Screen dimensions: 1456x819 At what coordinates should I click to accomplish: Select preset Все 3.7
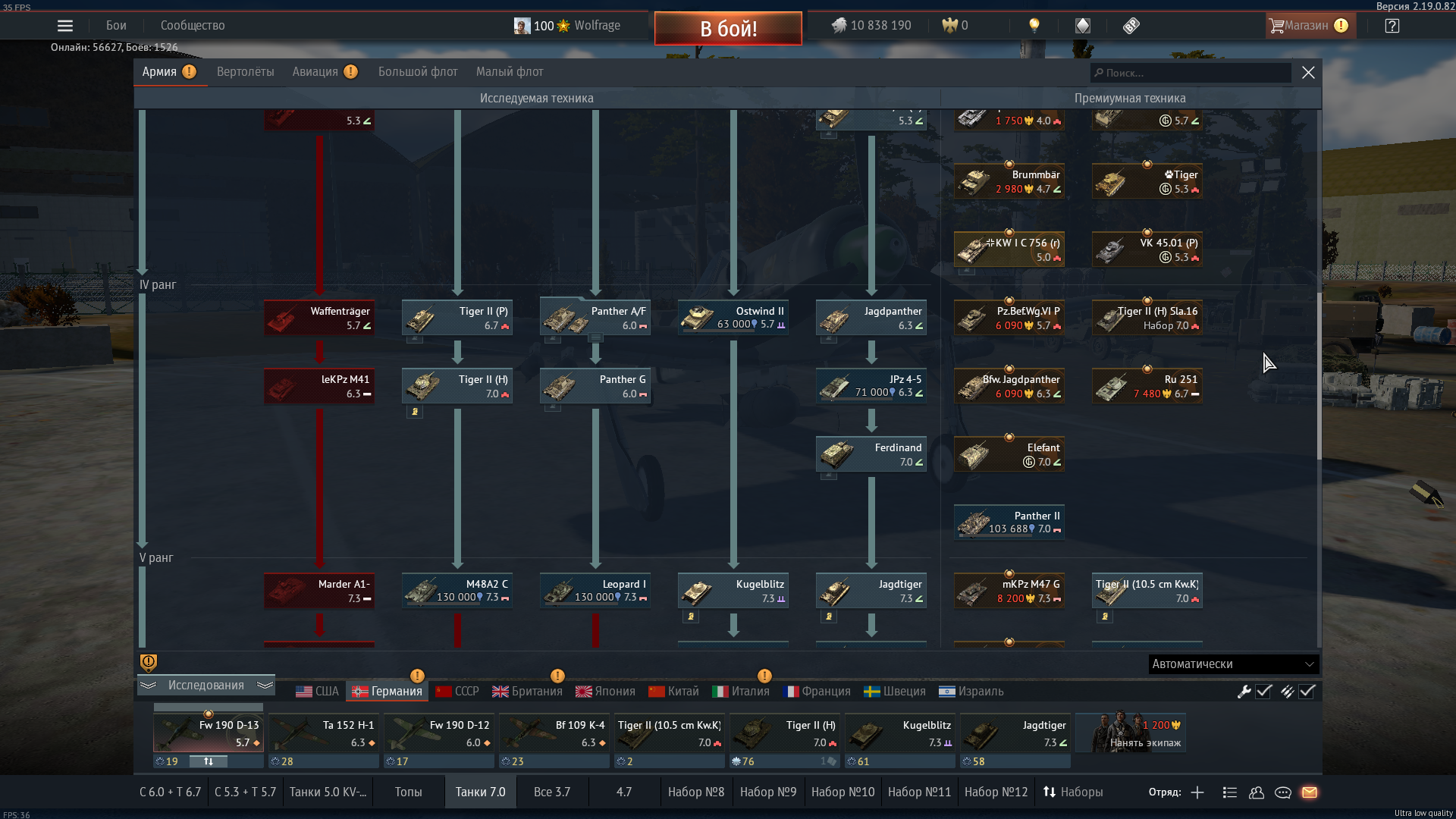(552, 792)
